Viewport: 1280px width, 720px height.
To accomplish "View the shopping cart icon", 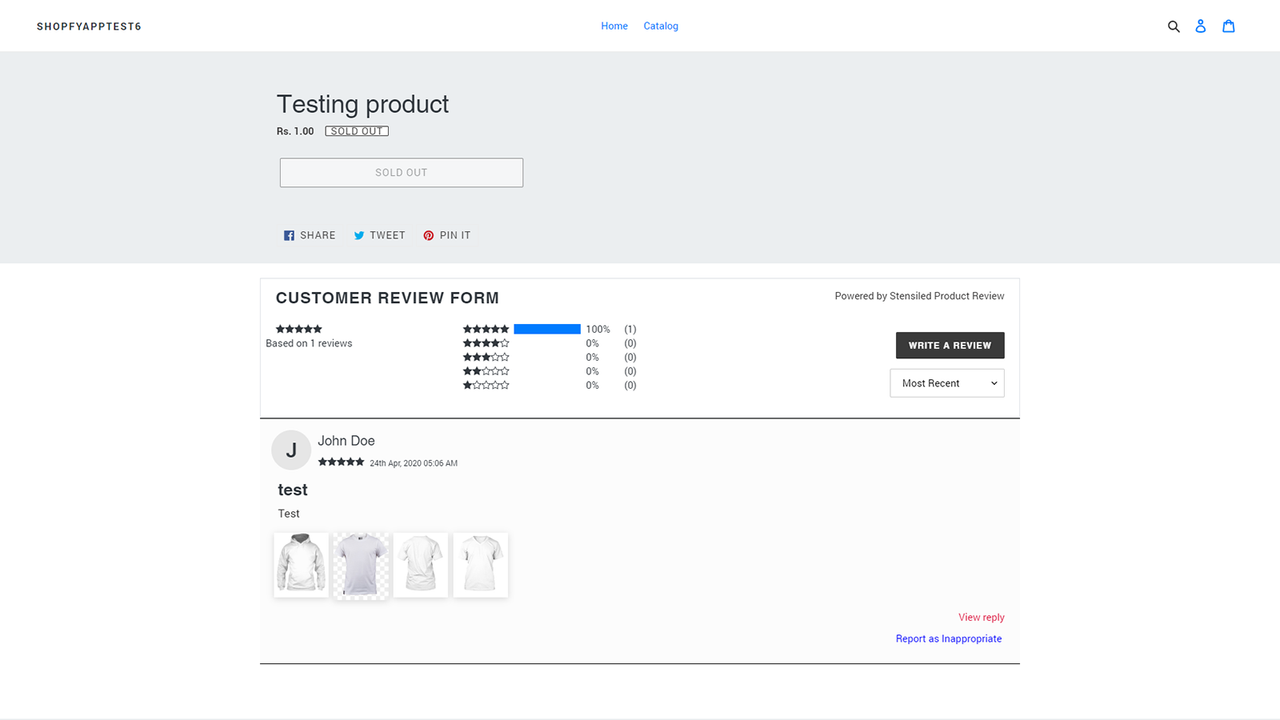I will [x=1228, y=26].
